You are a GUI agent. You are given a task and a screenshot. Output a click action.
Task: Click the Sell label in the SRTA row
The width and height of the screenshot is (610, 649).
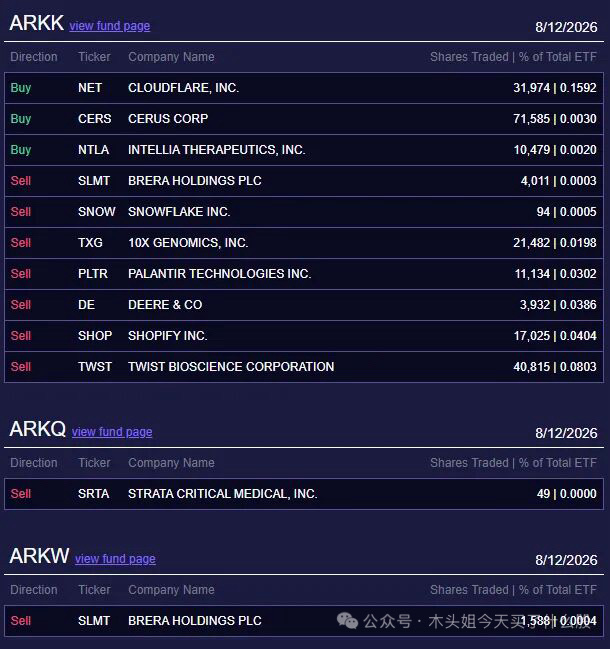coord(21,494)
